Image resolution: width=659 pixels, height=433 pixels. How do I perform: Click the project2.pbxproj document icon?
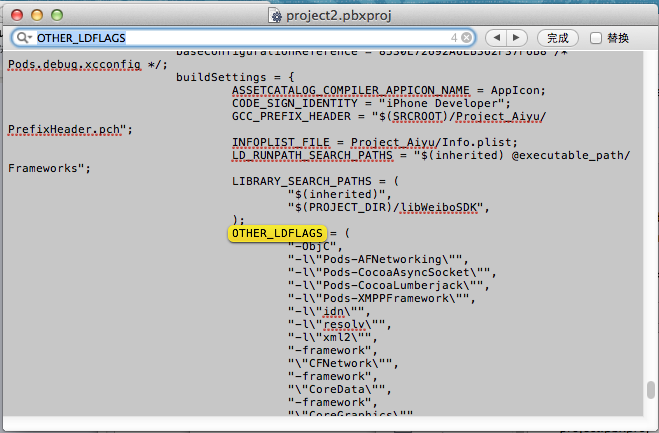point(277,16)
